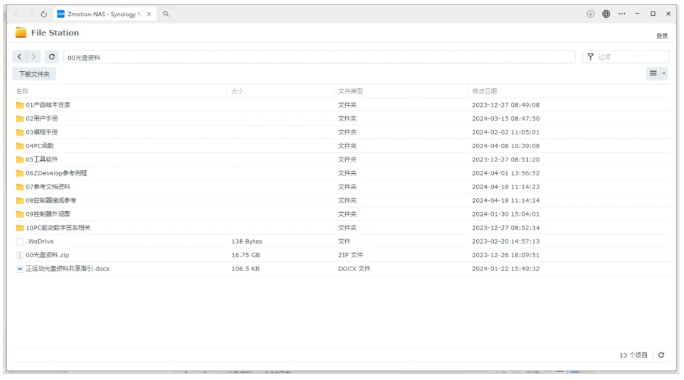Select the 05工具软件 folder name
Viewport: 684px width, 380px height.
click(x=41, y=159)
